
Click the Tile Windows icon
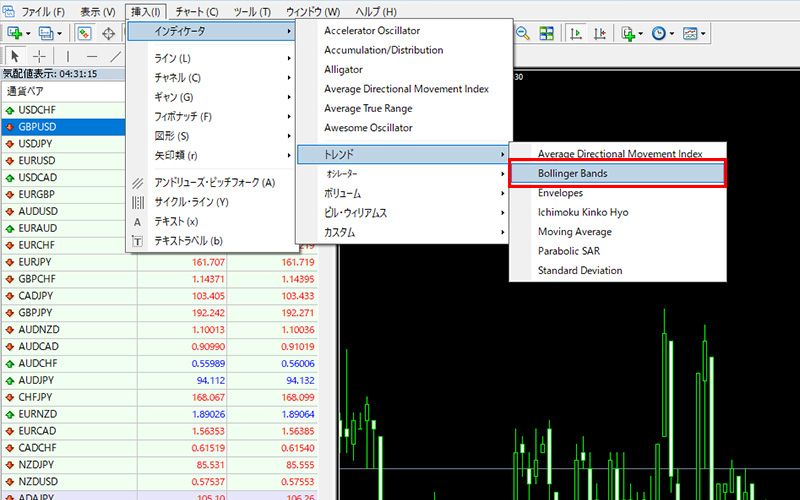(x=547, y=33)
